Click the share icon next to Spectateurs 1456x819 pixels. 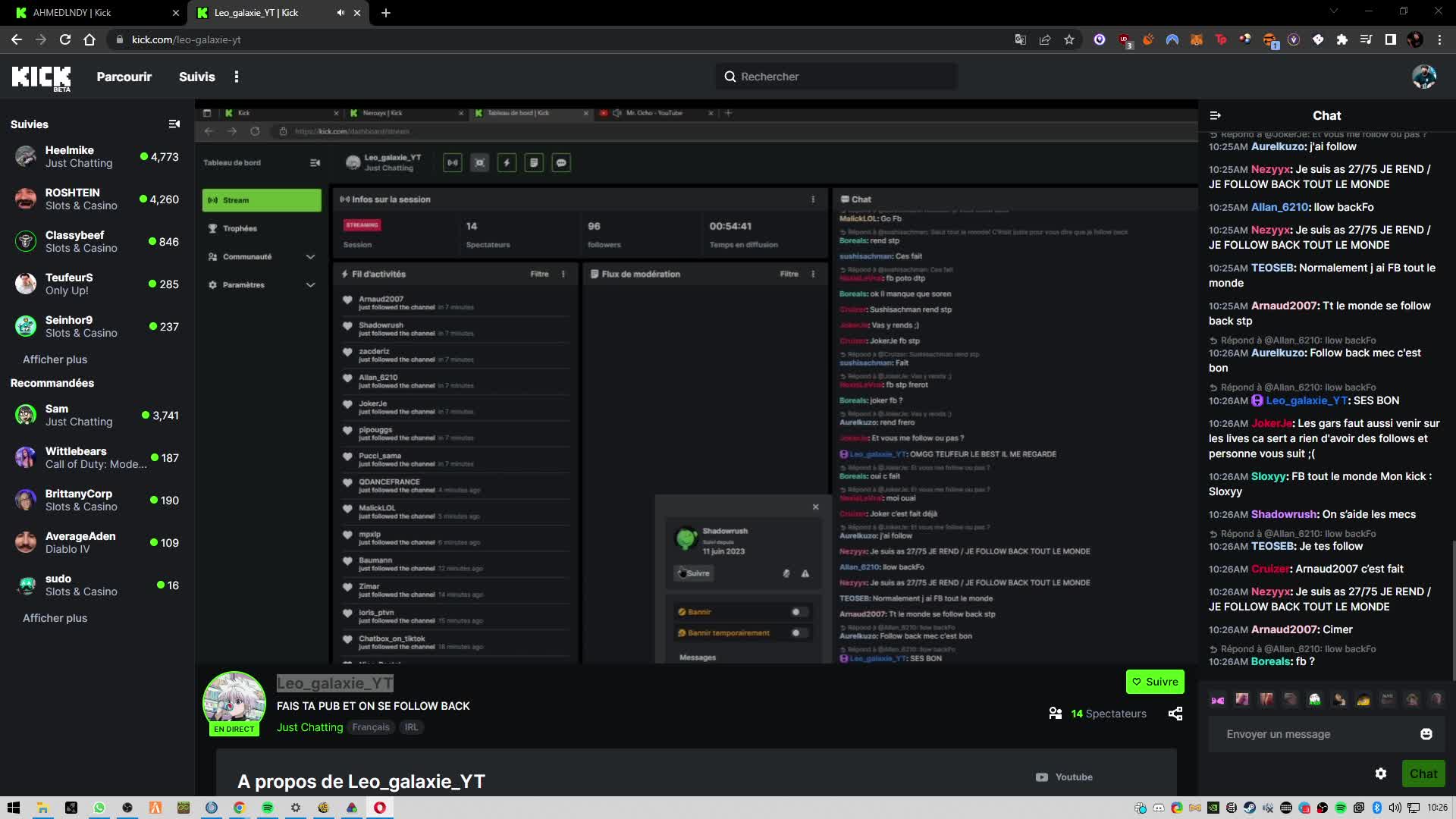tap(1175, 714)
